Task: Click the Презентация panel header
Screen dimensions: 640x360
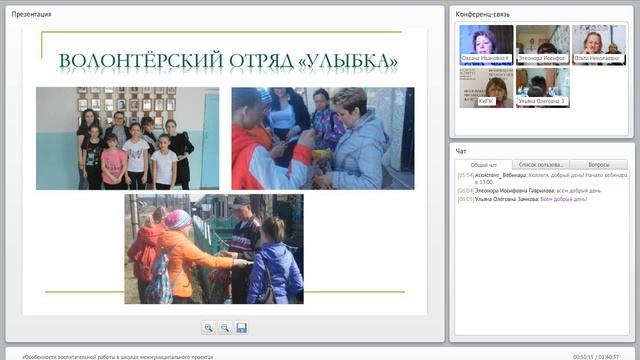Action: pyautogui.click(x=31, y=14)
